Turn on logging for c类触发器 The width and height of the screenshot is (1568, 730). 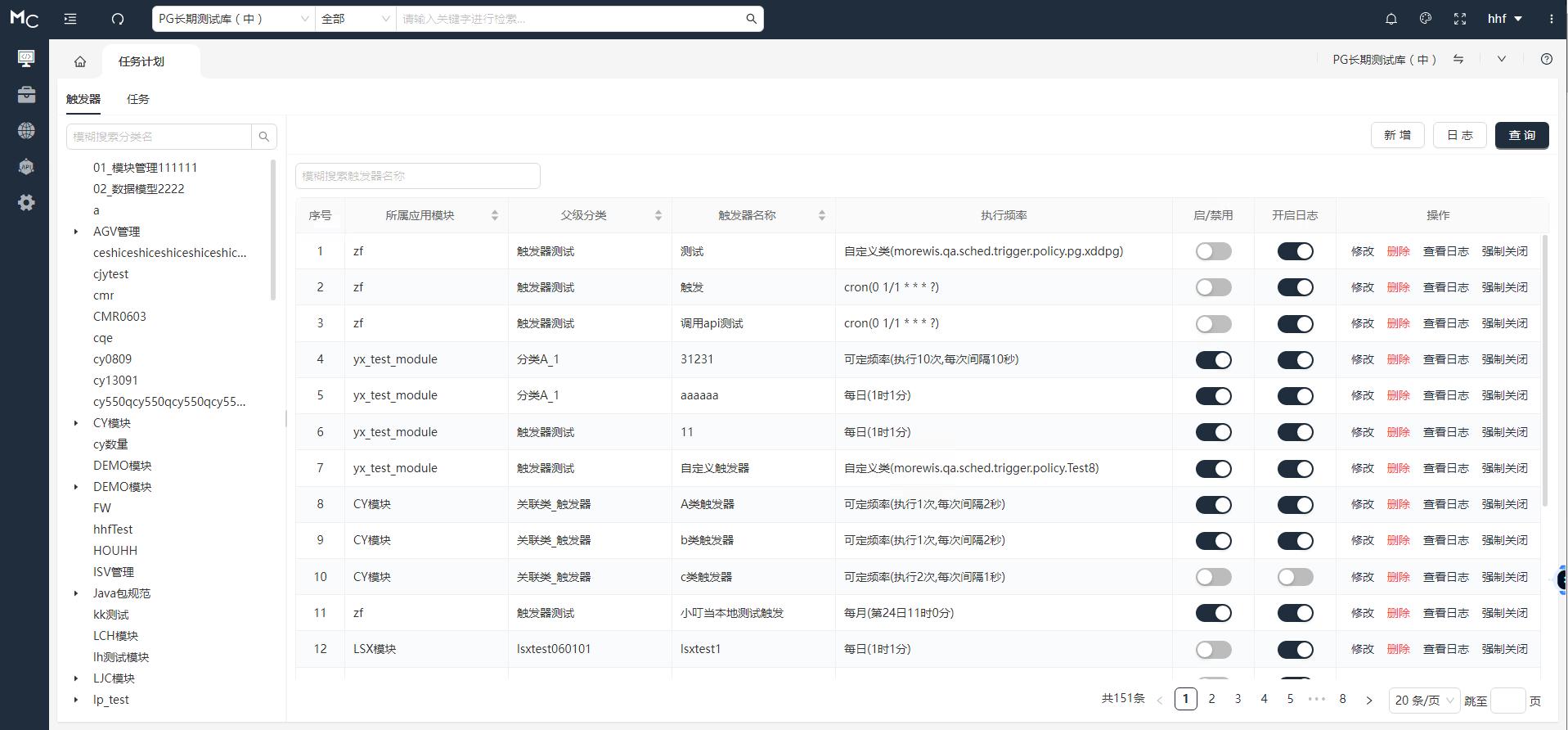1295,577
